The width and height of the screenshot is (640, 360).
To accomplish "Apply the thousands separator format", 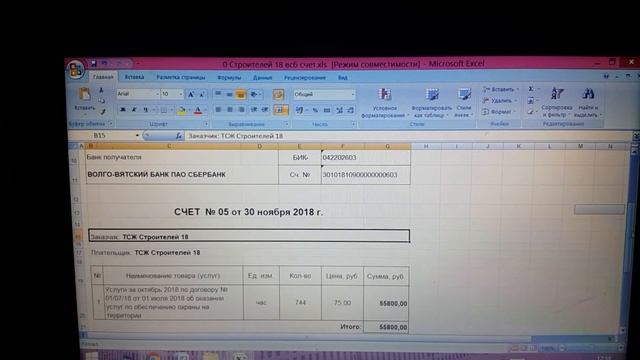I will pyautogui.click(x=327, y=110).
